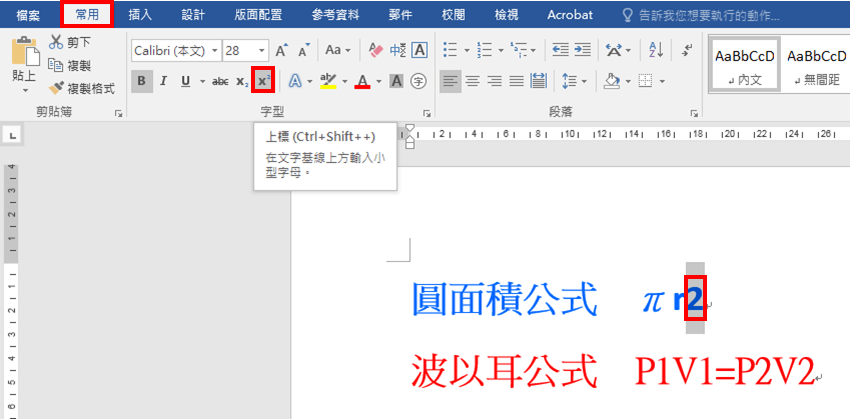Apply superscript with the x² button
This screenshot has width=850, height=419.
tap(263, 81)
